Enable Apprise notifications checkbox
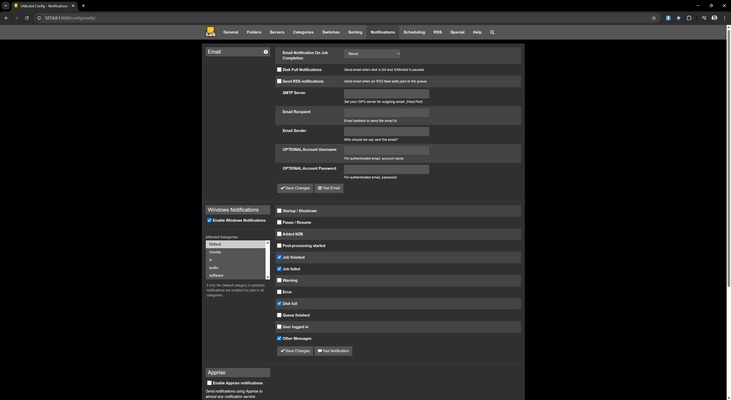Screen dimensions: 731x400 pos(209,383)
